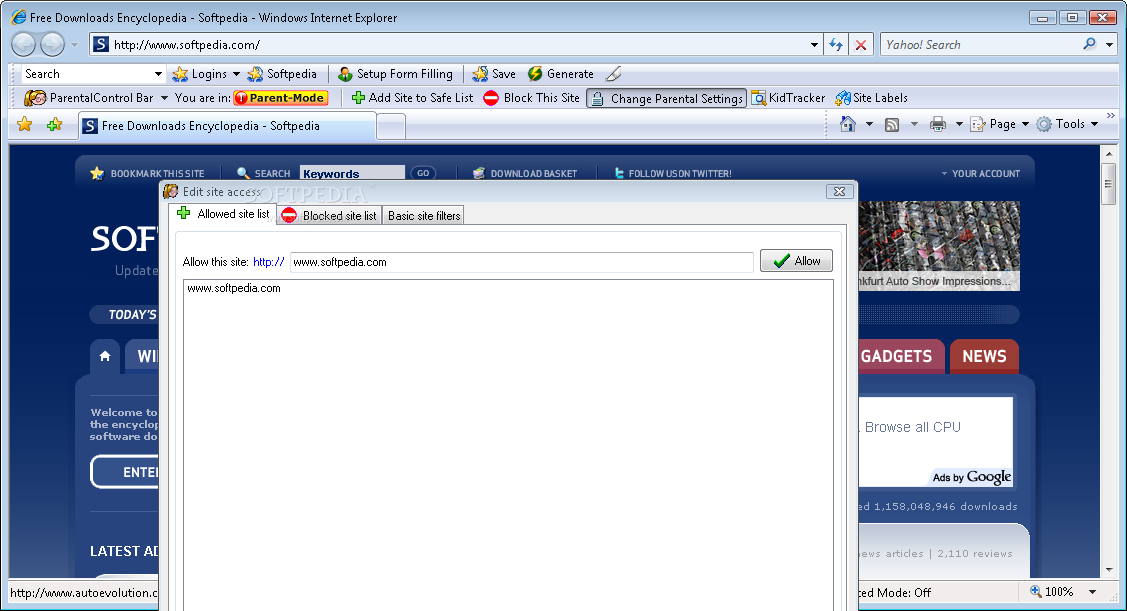Click the GO search button
Image resolution: width=1127 pixels, height=611 pixels.
(x=423, y=173)
